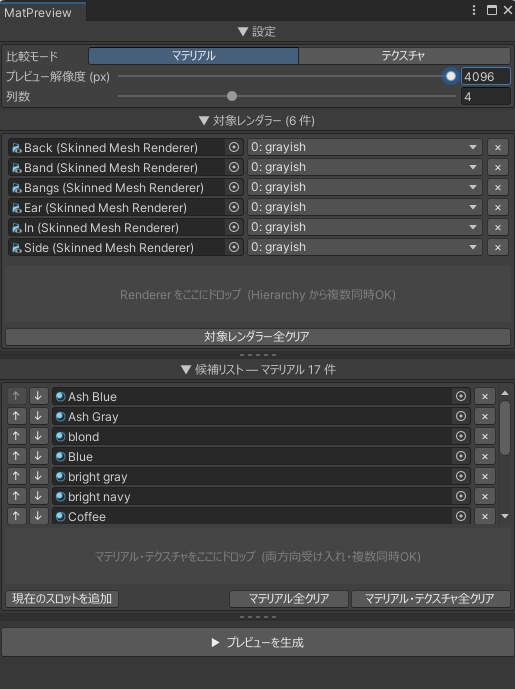
Task: Generate preview with プレビューを生成 button
Action: click(x=258, y=642)
